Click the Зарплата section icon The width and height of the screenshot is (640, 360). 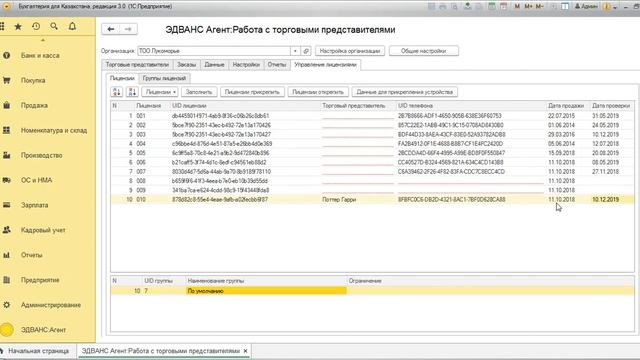tap(7, 205)
